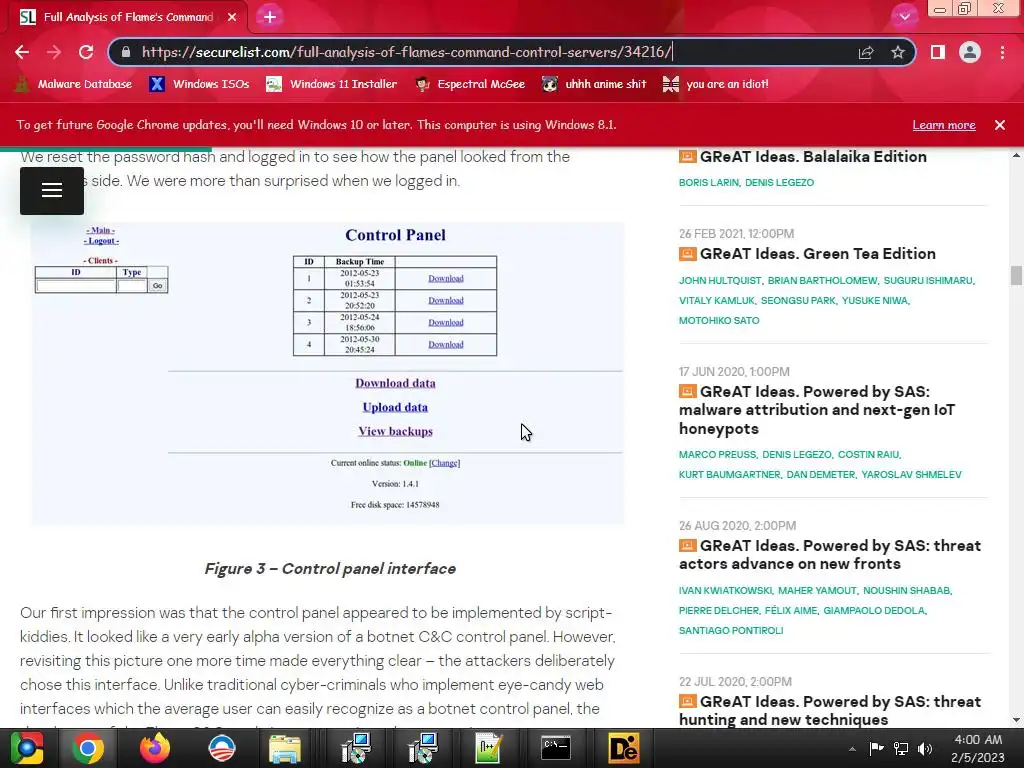The image size is (1024, 768).
Task: Launch Firefox from the taskbar
Action: click(155, 748)
